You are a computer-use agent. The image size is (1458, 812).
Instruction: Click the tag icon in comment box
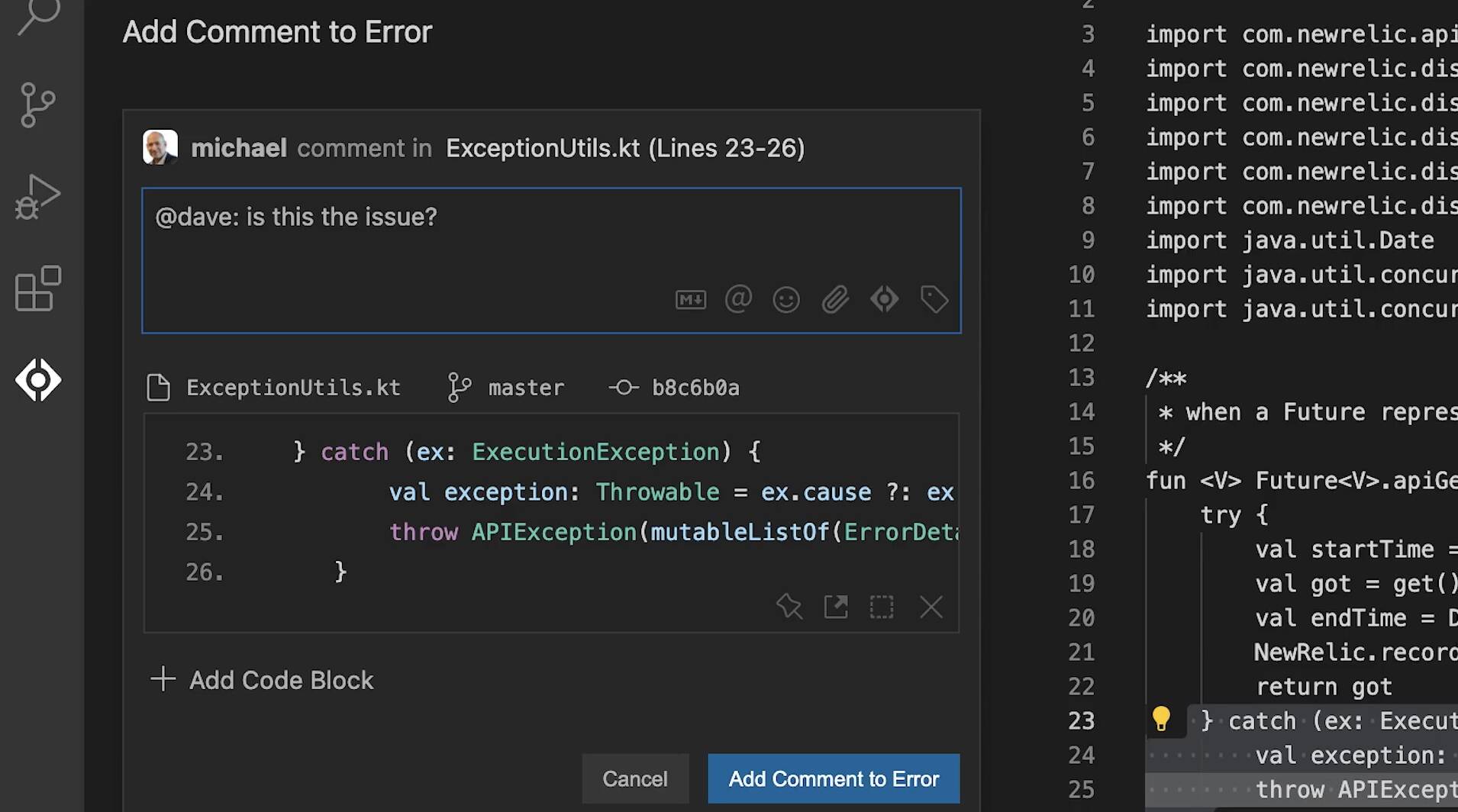pyautogui.click(x=934, y=299)
